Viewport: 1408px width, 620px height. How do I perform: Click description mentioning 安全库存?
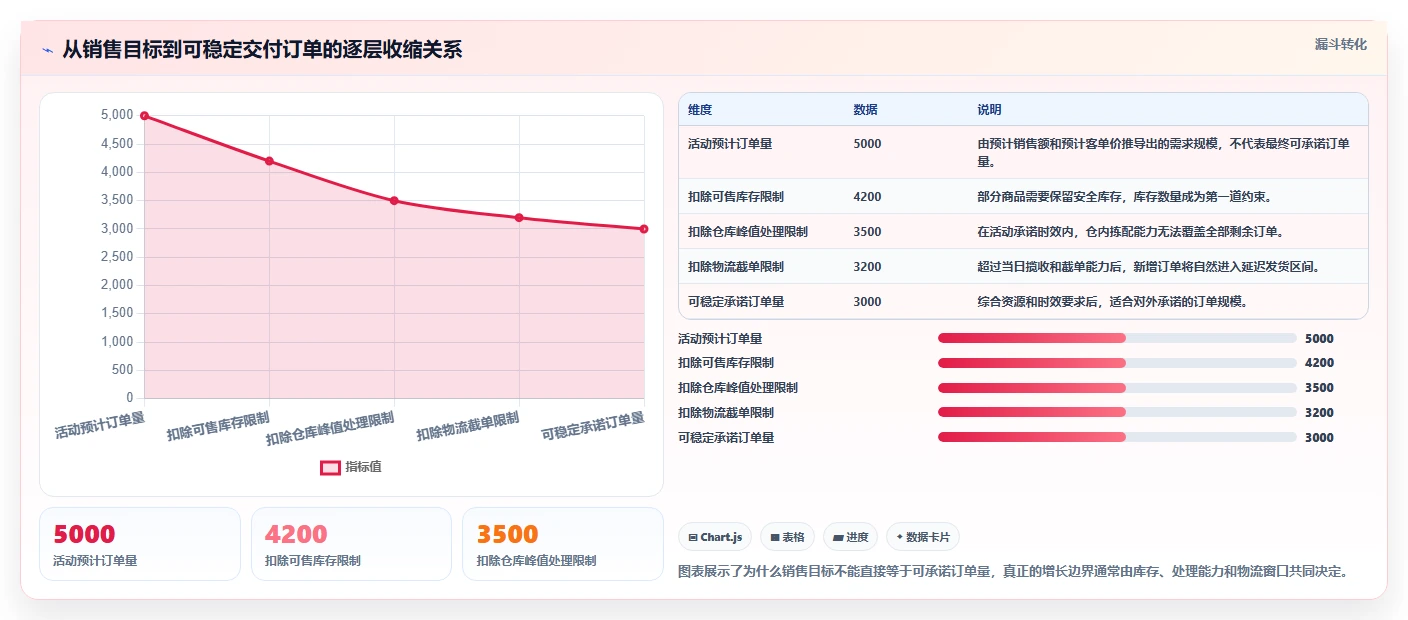(x=1124, y=197)
